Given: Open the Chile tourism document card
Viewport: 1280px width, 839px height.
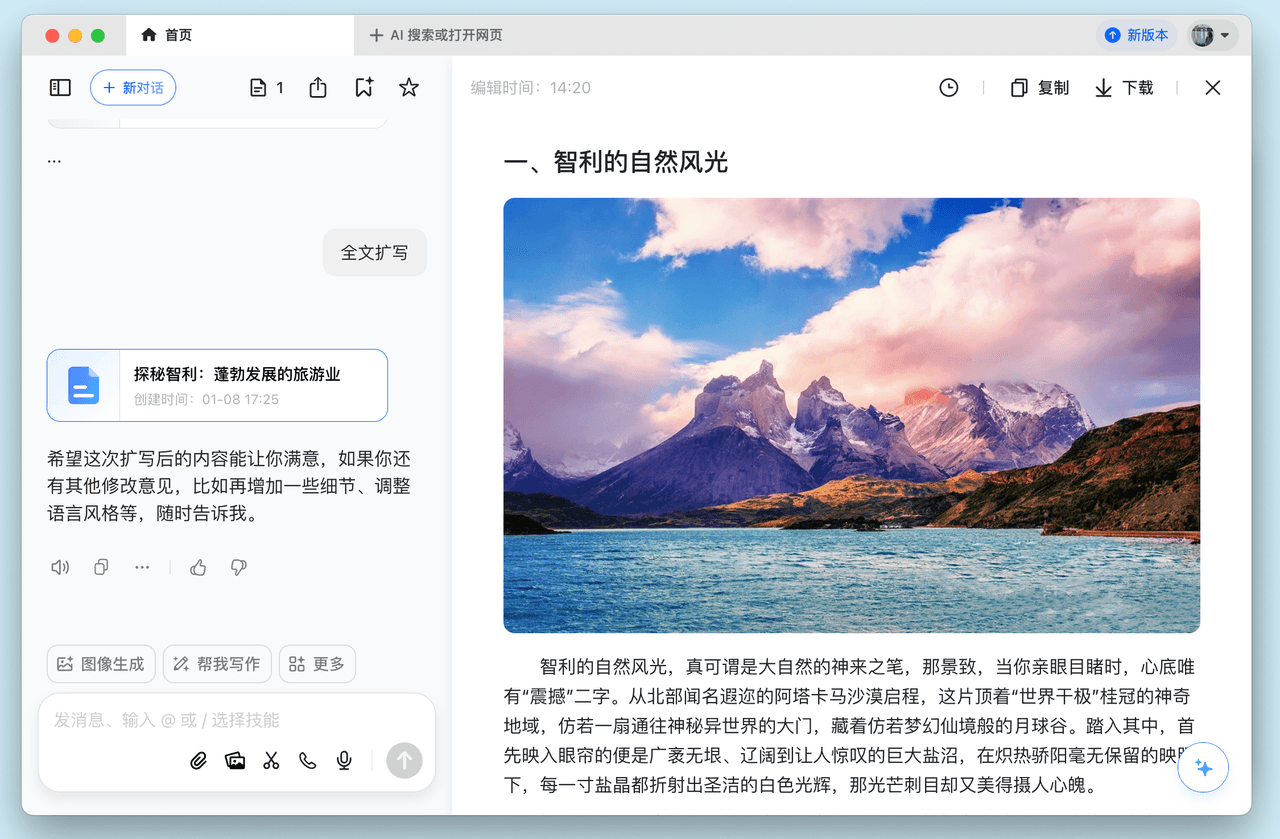Looking at the screenshot, I should point(217,385).
